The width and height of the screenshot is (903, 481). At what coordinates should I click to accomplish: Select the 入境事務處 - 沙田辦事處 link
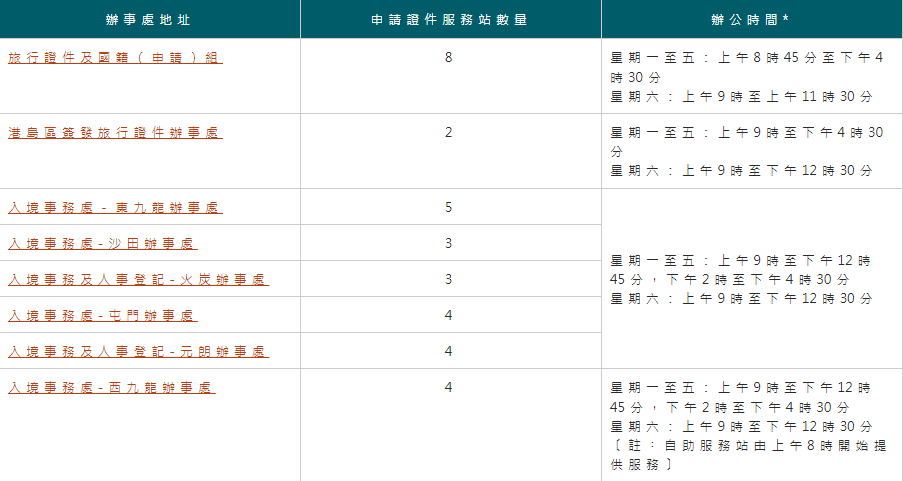coord(102,244)
